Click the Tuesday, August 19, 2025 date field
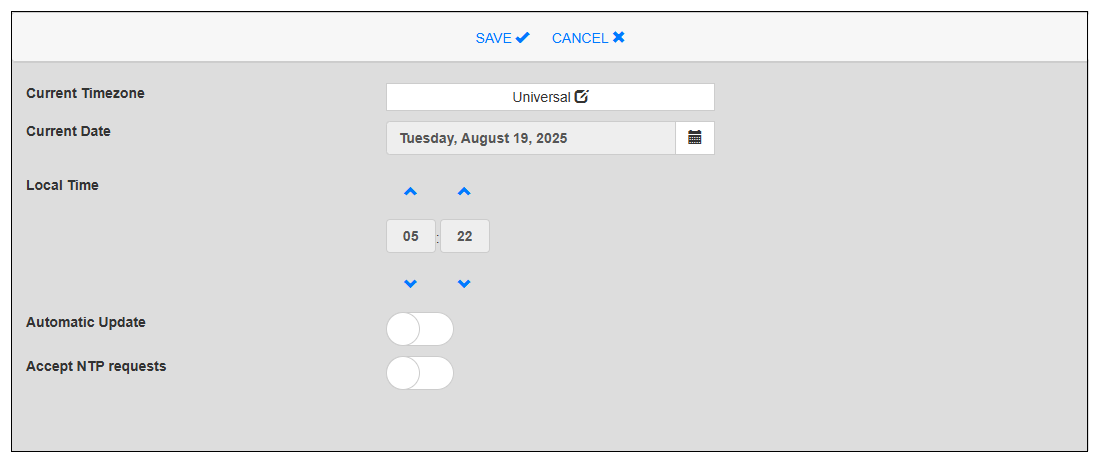Screen dimensions: 1098x463 point(530,138)
